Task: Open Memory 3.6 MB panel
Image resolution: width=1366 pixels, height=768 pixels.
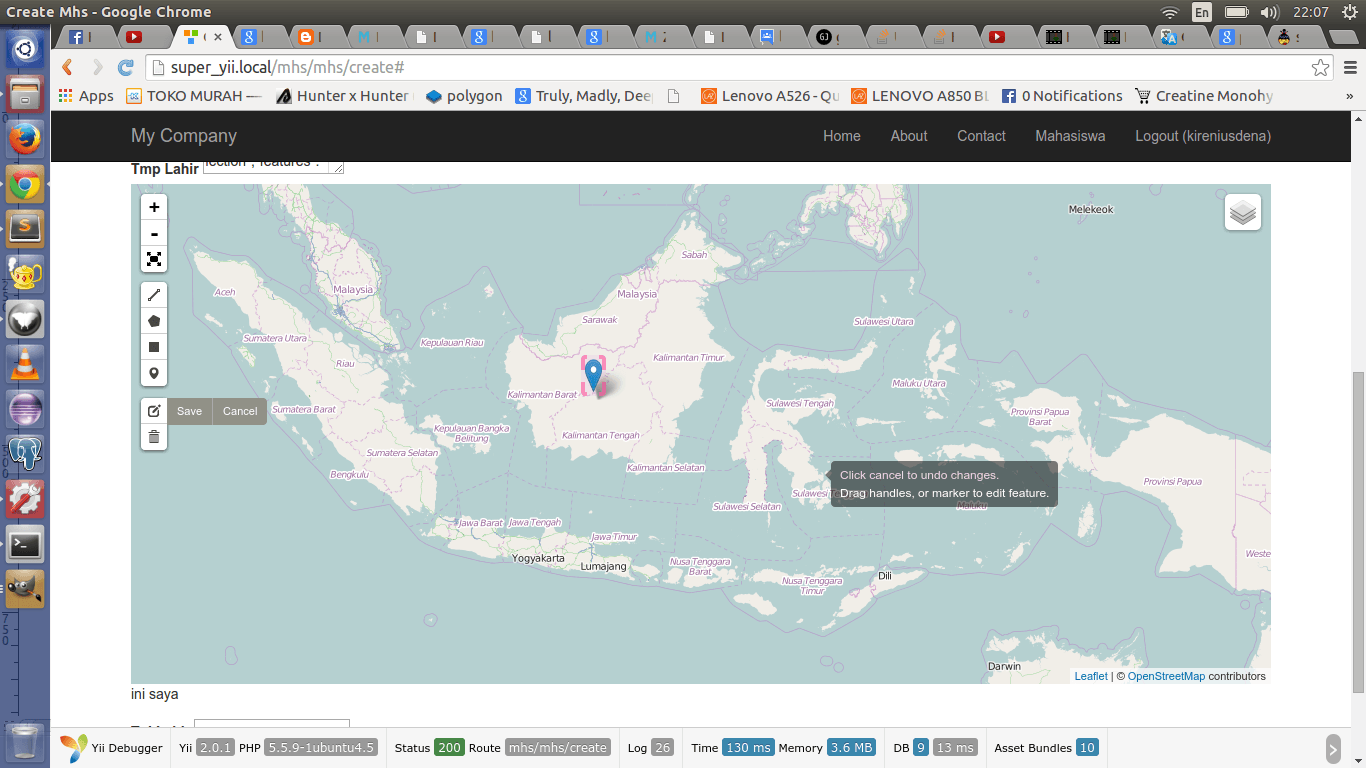Action: (827, 748)
